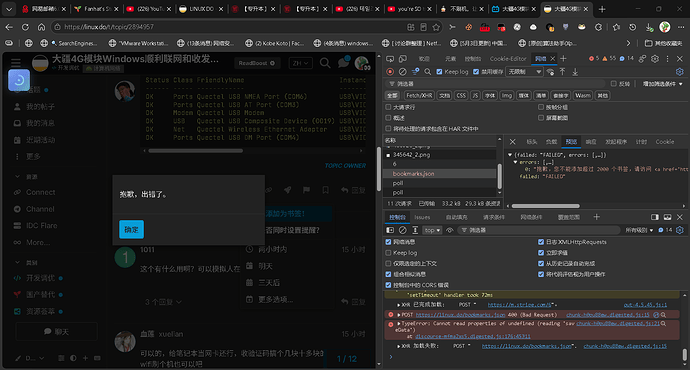Open network panel settings gear

[x=679, y=72]
